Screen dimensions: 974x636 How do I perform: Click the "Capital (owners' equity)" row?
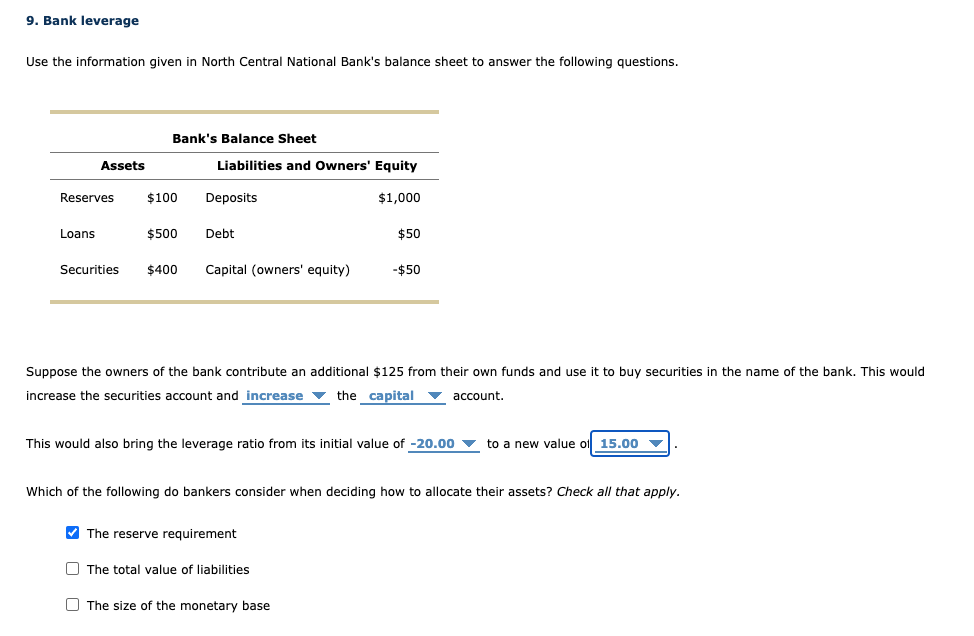point(277,269)
